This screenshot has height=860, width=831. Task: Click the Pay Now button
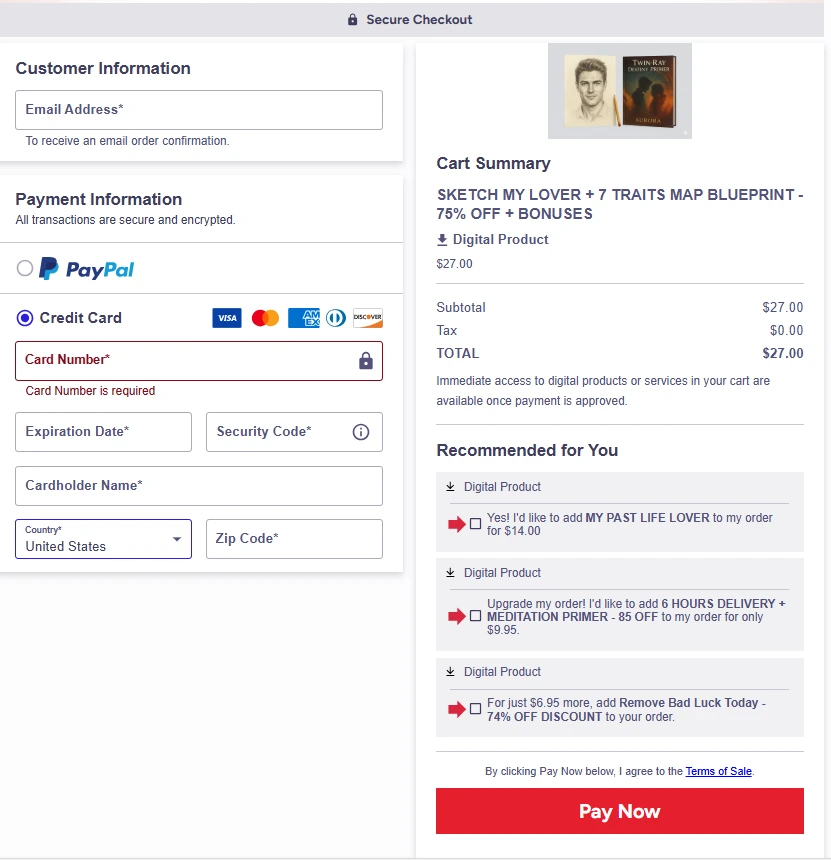click(x=619, y=811)
